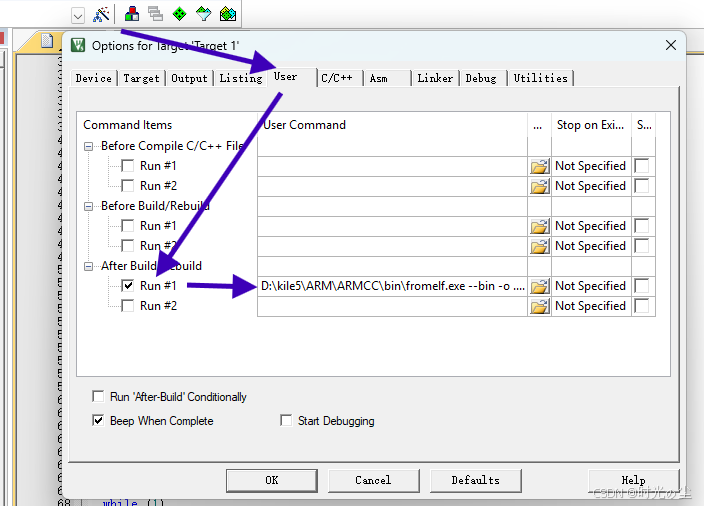Edit the fromelf.exe user command field
The image size is (704, 506).
392,286
